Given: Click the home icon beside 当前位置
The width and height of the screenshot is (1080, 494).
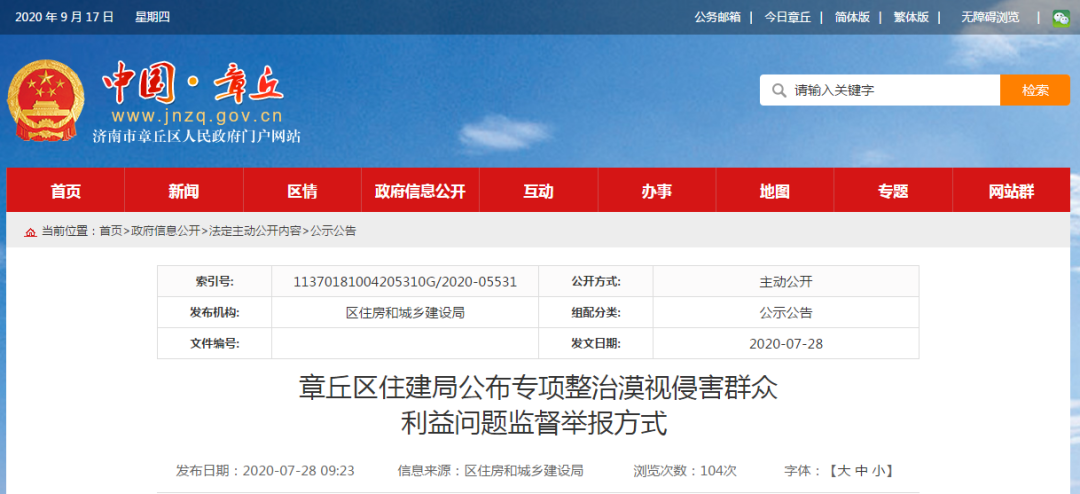Looking at the screenshot, I should tap(30, 232).
